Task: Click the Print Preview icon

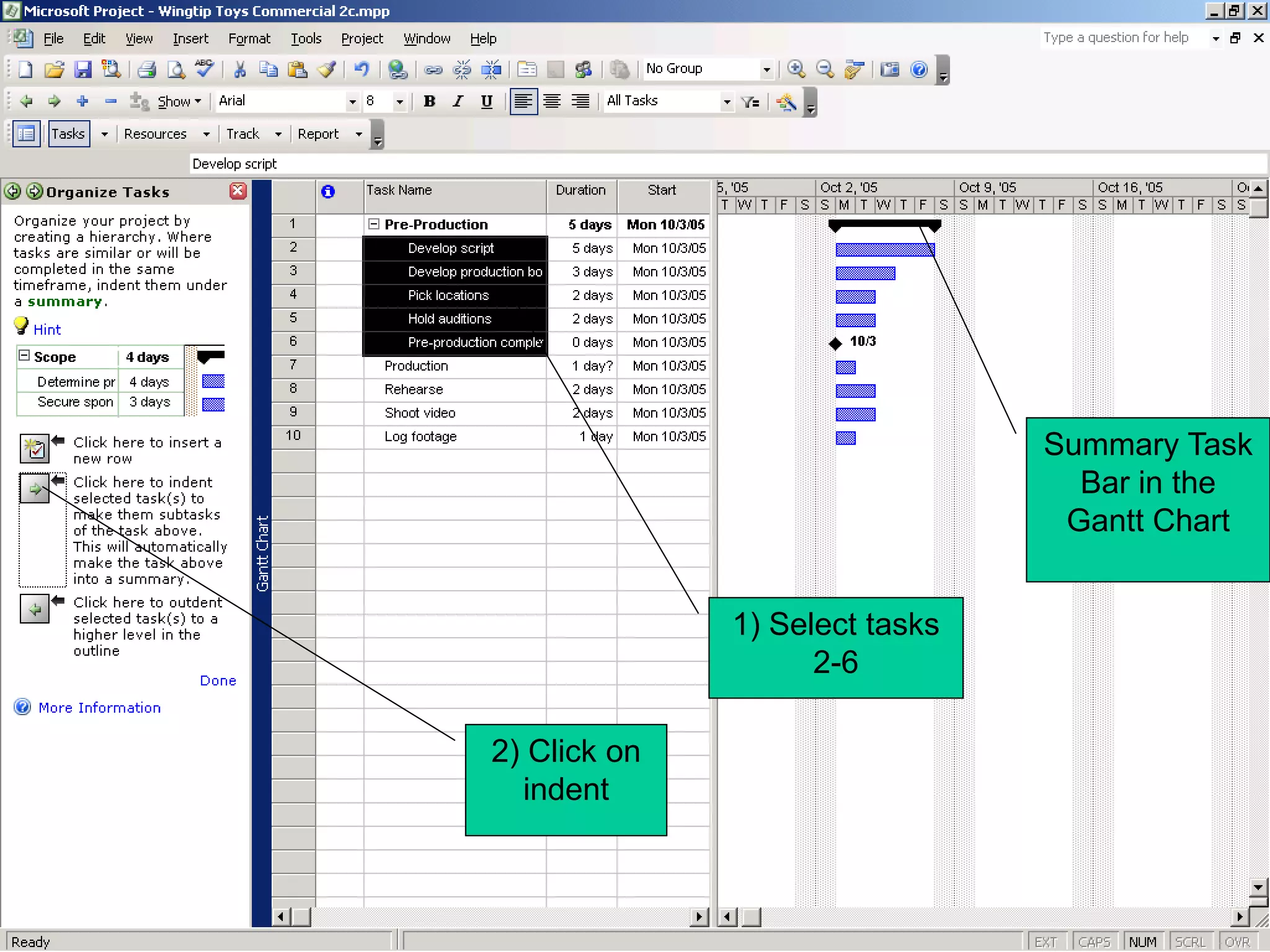Action: 176,69
